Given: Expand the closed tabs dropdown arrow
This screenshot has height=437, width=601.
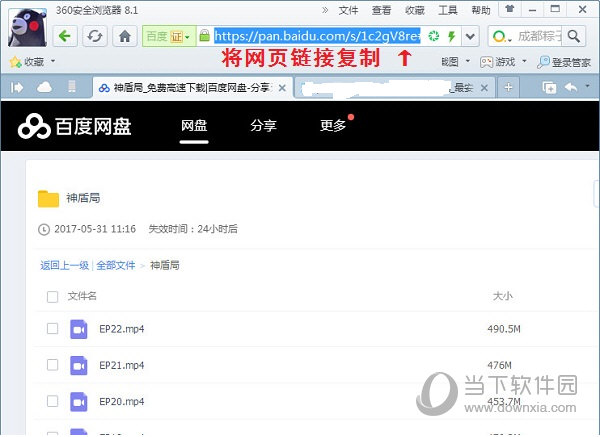Looking at the screenshot, I should click(x=588, y=86).
